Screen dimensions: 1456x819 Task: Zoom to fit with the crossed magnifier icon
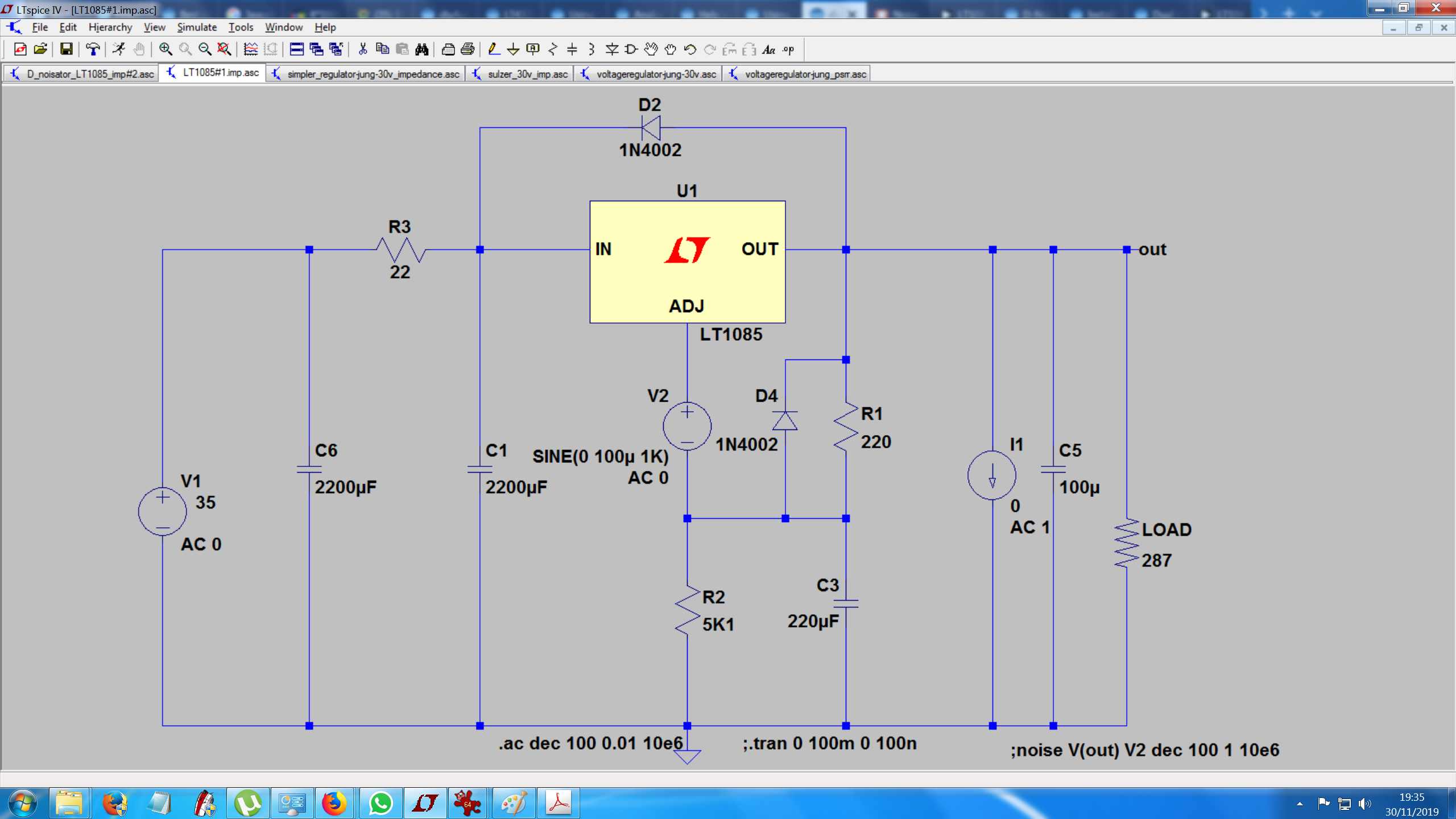tap(224, 49)
